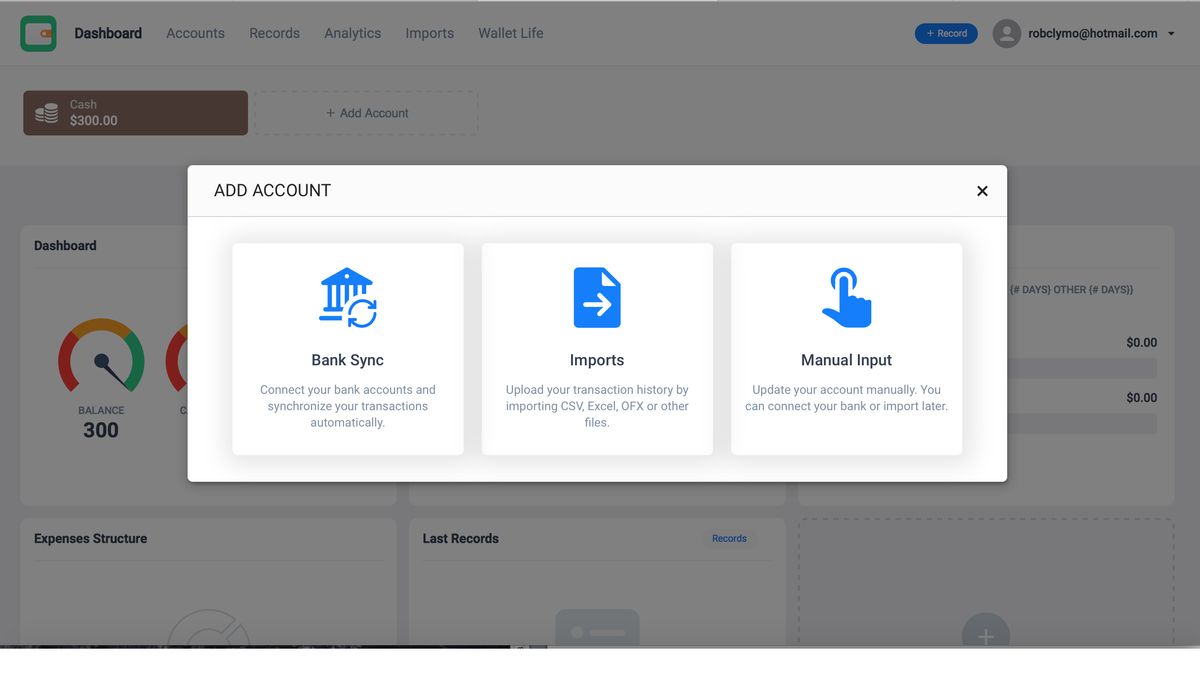
Task: Close the ADD ACCOUNT dialog
Action: pos(982,190)
